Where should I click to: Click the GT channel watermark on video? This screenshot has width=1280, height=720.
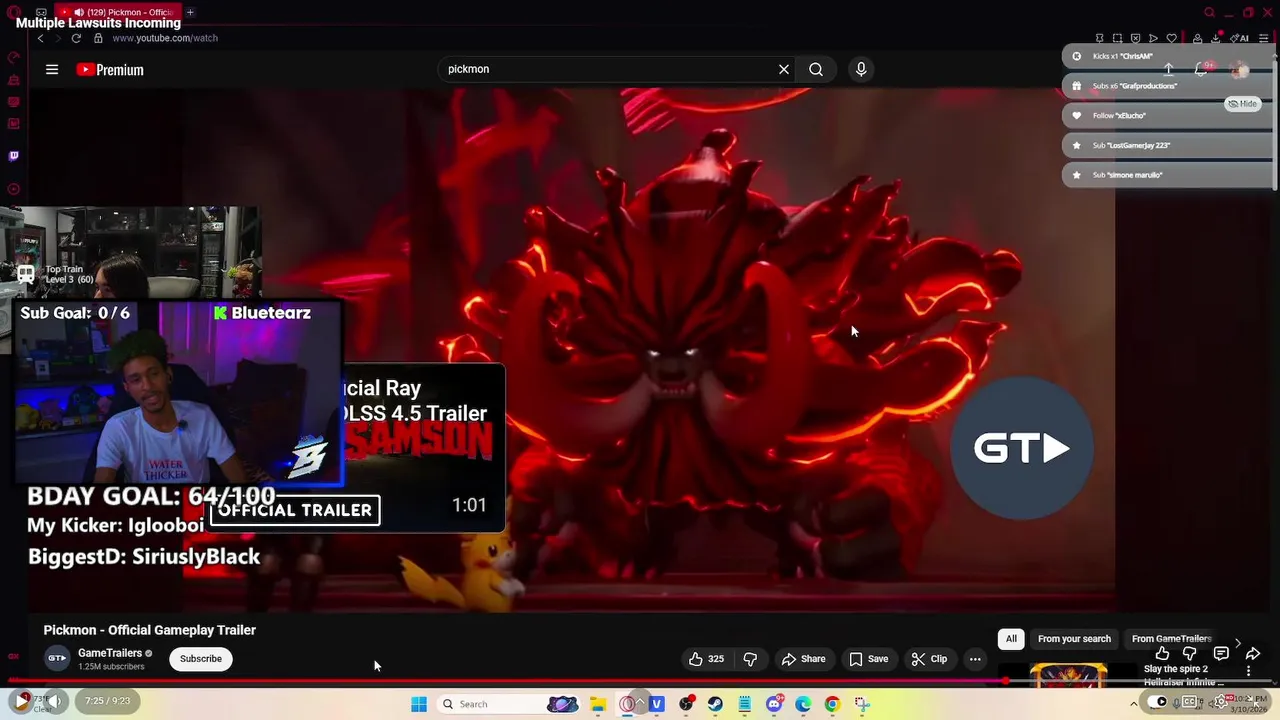[1021, 448]
